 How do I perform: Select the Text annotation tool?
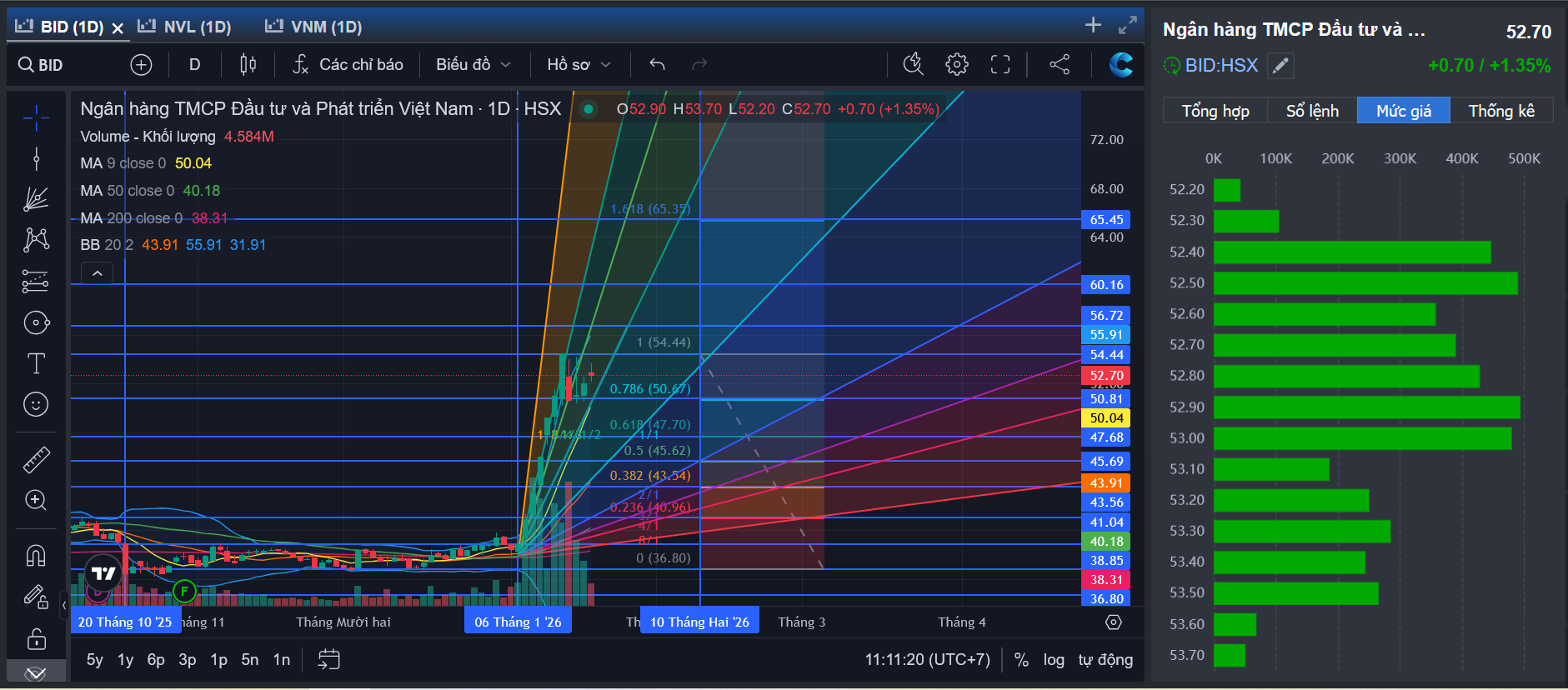36,363
